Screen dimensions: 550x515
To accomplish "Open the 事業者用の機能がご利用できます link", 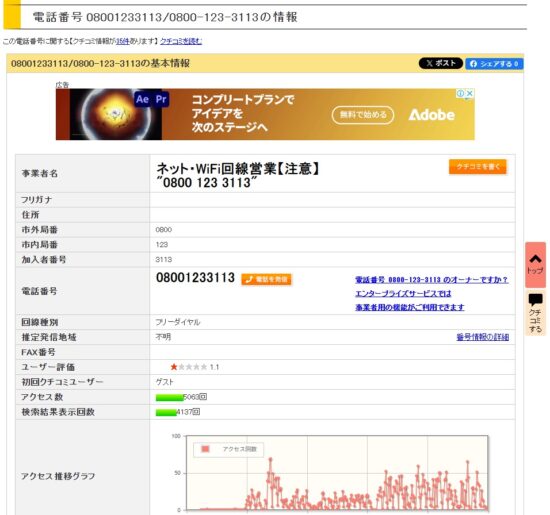I will tap(410, 307).
